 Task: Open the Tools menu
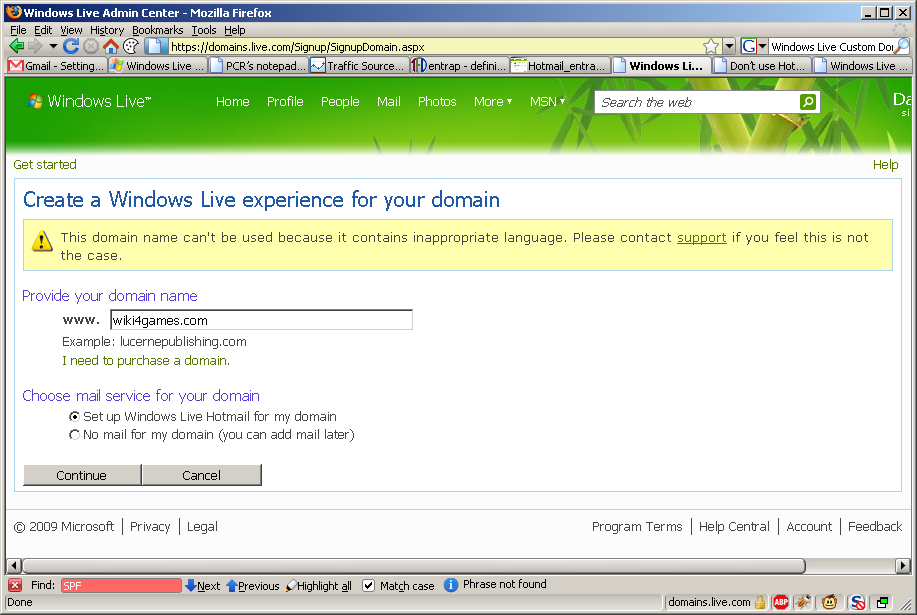(x=204, y=30)
